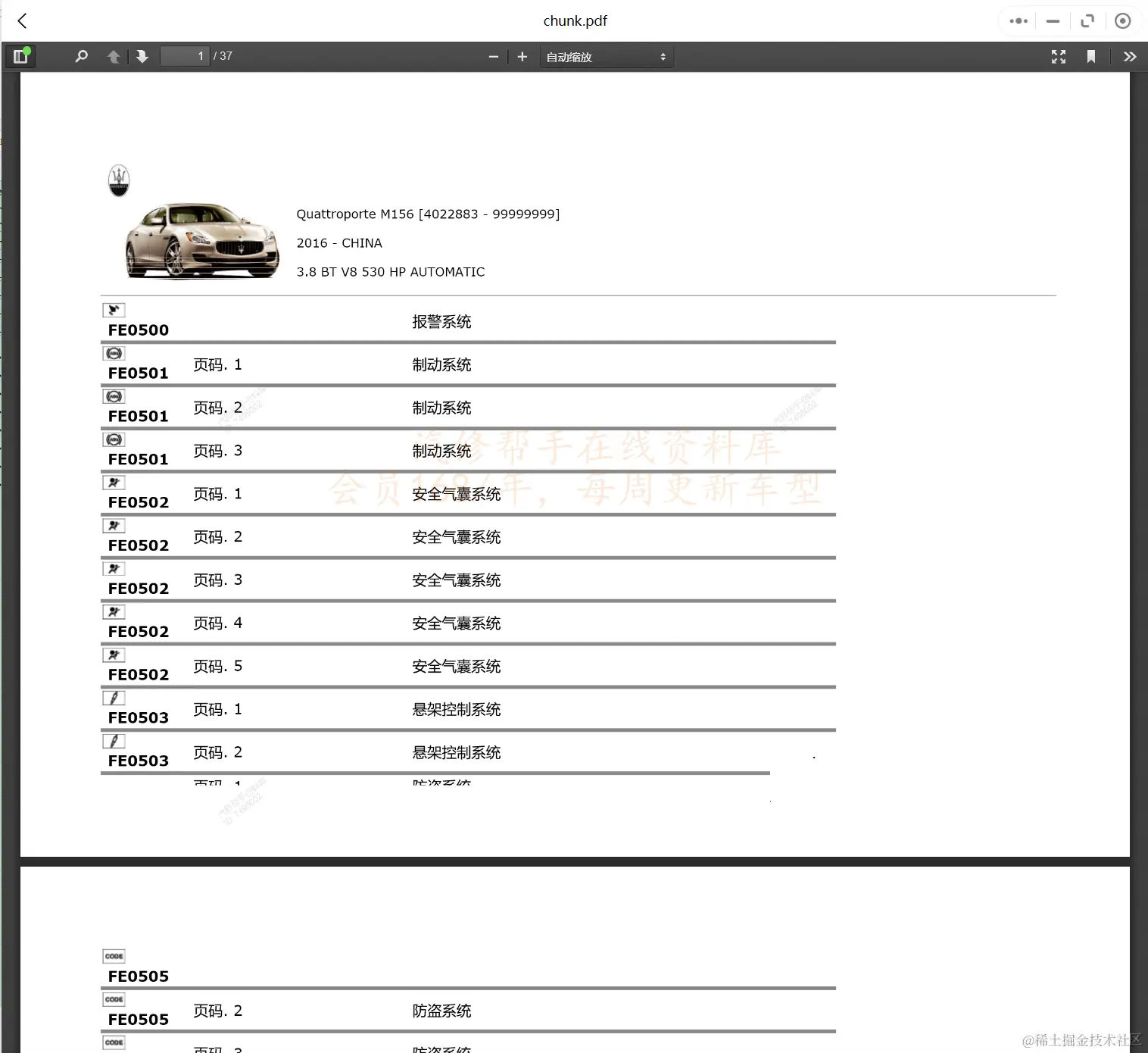The height and width of the screenshot is (1053, 1148).
Task: Click the CODE icon of FE0505 页码. 2
Action: (114, 1000)
